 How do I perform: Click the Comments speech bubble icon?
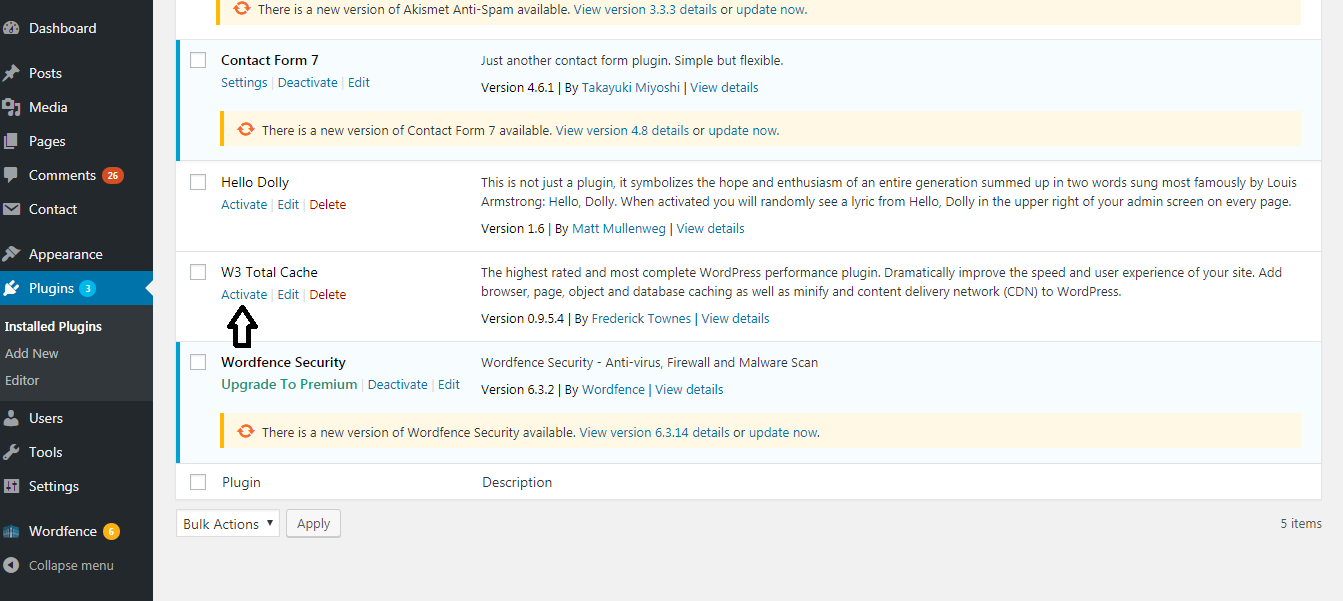[x=11, y=175]
